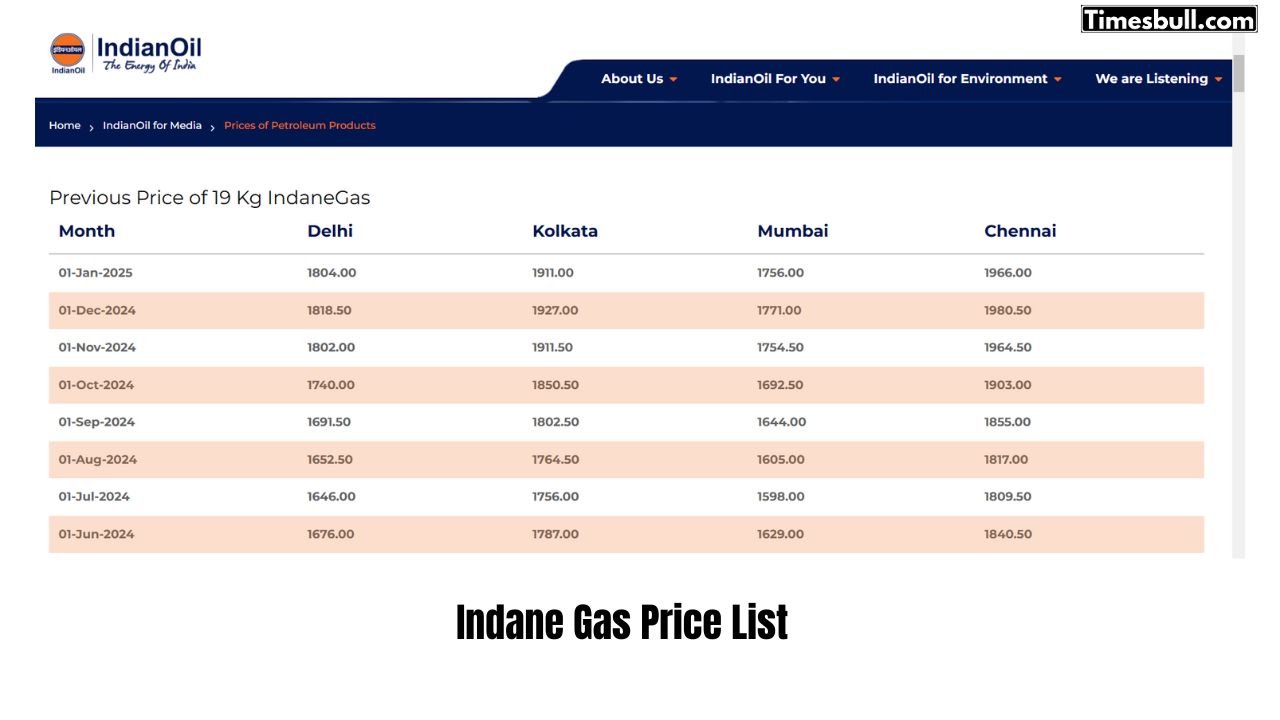Screen dimensions: 1280x720
Task: Open IndianOil for Media breadcrumb
Action: coord(152,126)
